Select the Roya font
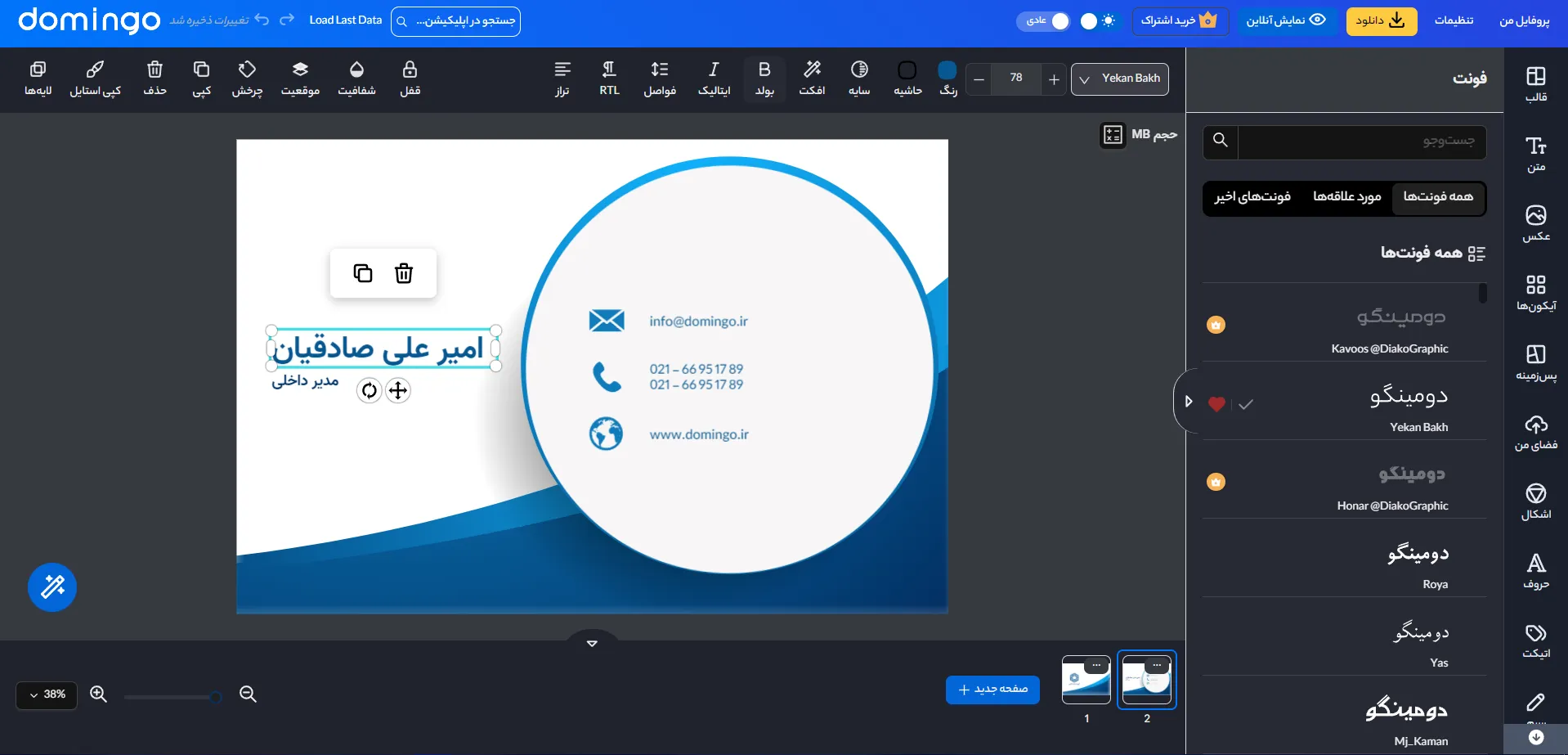1568x755 pixels. pos(1344,561)
